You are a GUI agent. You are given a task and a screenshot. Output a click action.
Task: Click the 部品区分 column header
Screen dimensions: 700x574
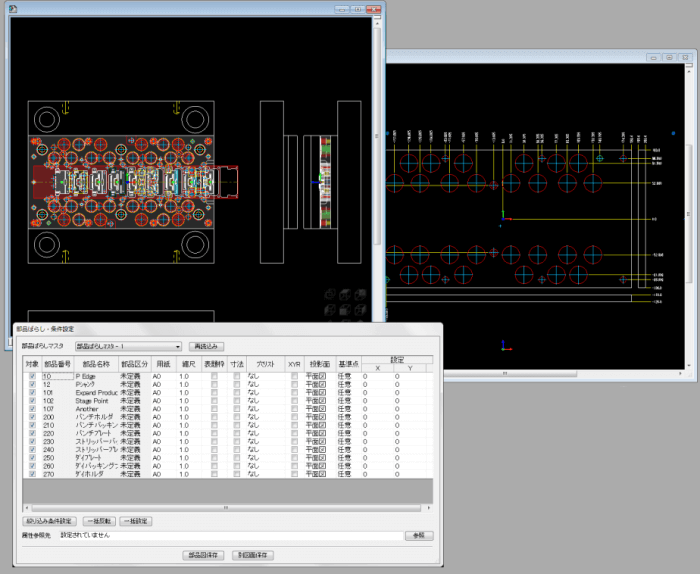click(x=134, y=364)
